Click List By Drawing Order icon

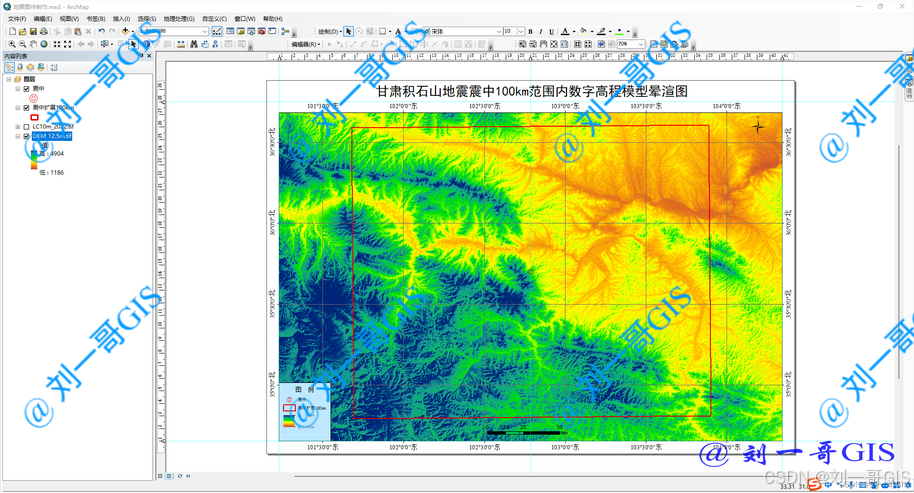click(9, 68)
